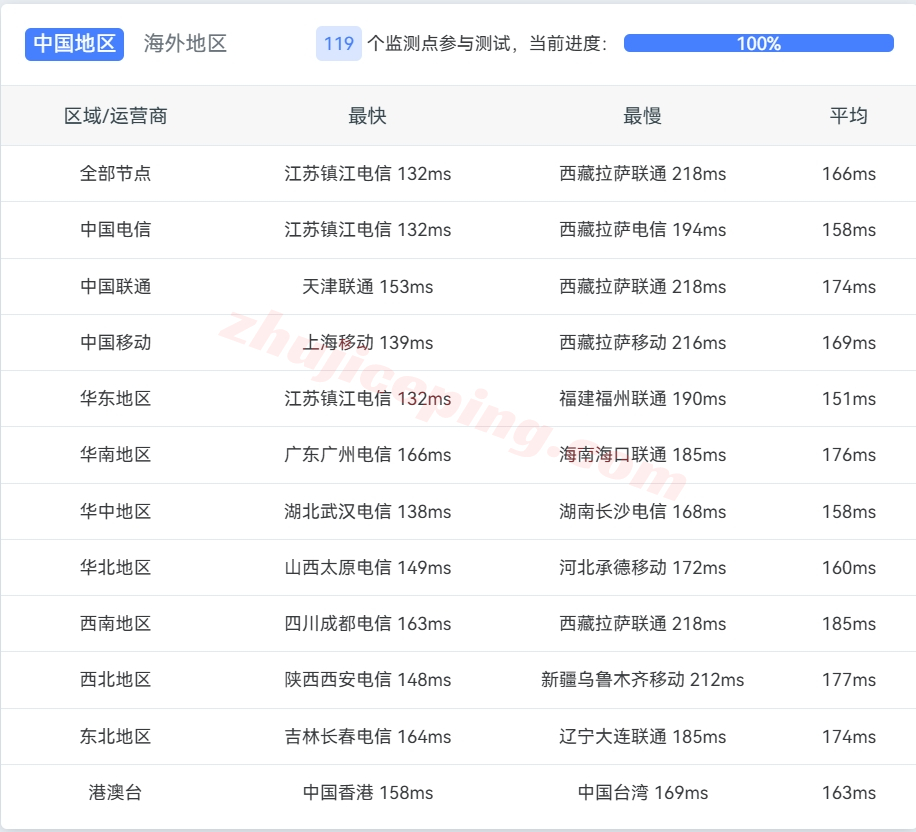Switch to the 中国地区 tab
Viewport: 916px width, 832px height.
[x=74, y=44]
